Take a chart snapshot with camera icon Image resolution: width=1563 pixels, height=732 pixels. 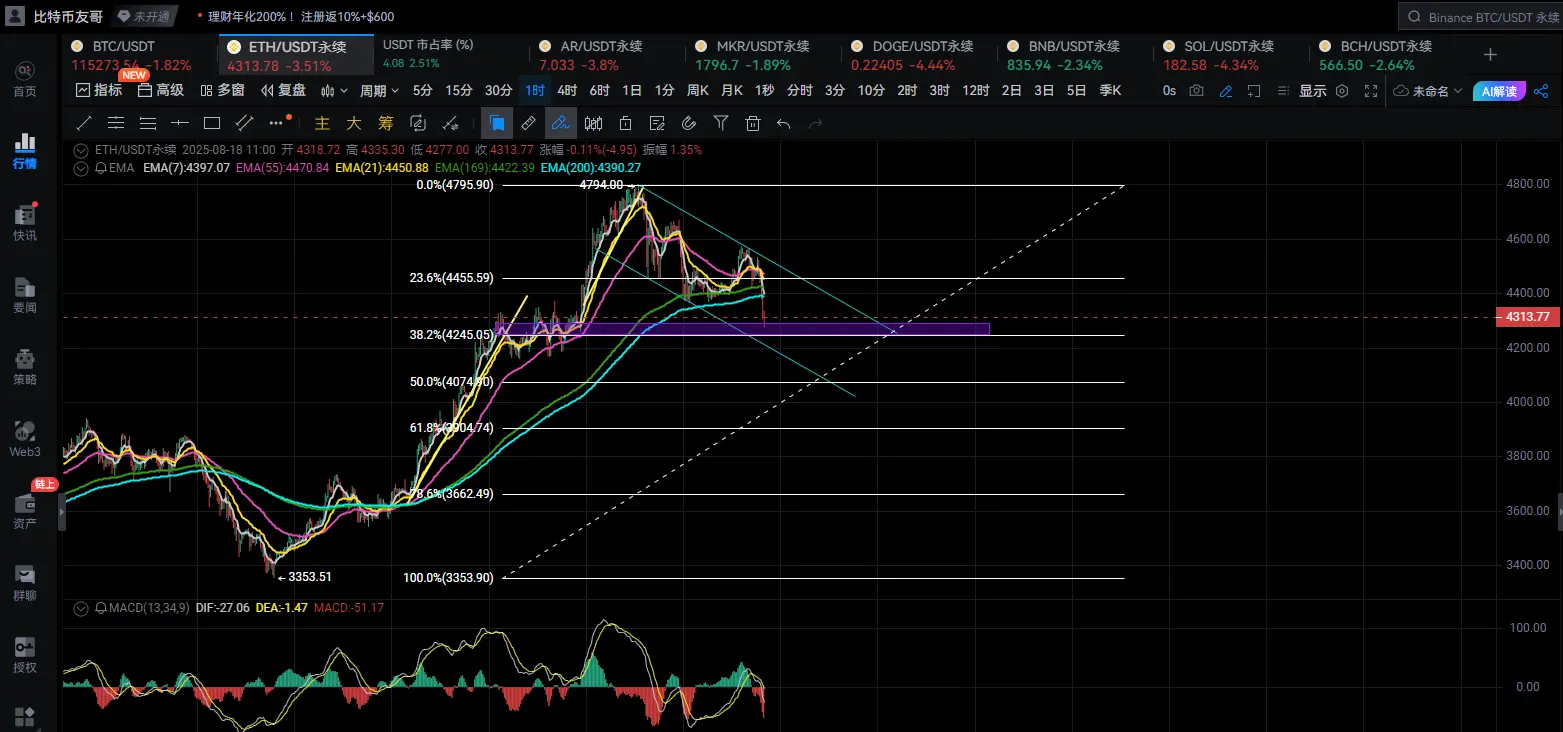1197,90
